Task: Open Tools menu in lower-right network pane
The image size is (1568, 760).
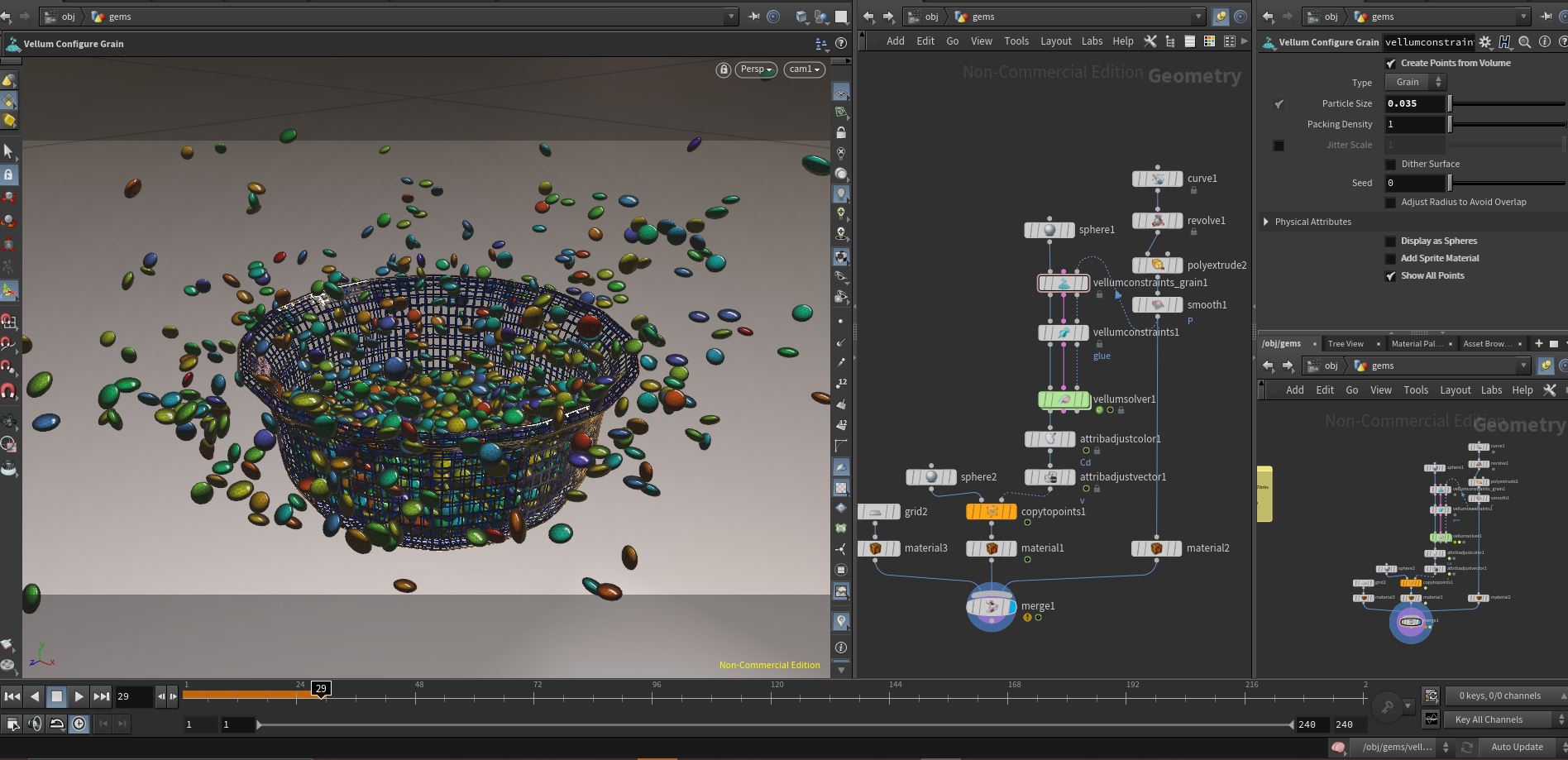Action: point(1416,390)
